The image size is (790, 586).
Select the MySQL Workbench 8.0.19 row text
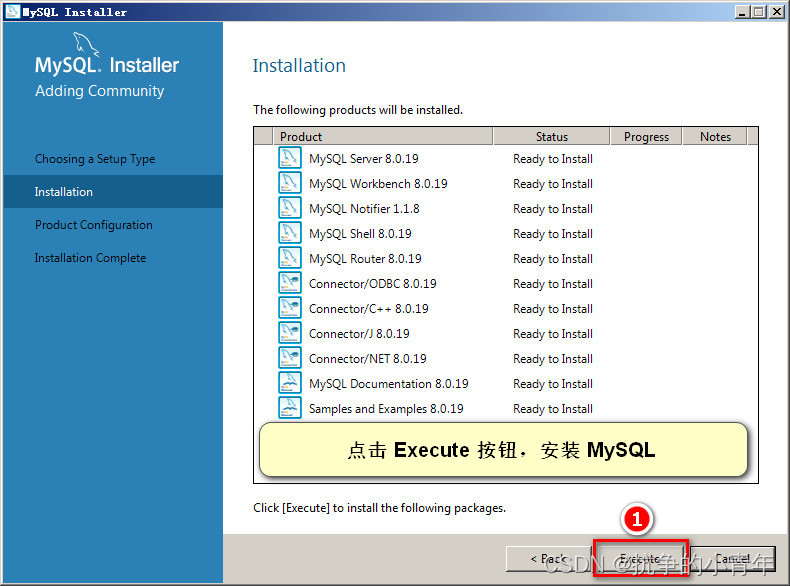378,184
